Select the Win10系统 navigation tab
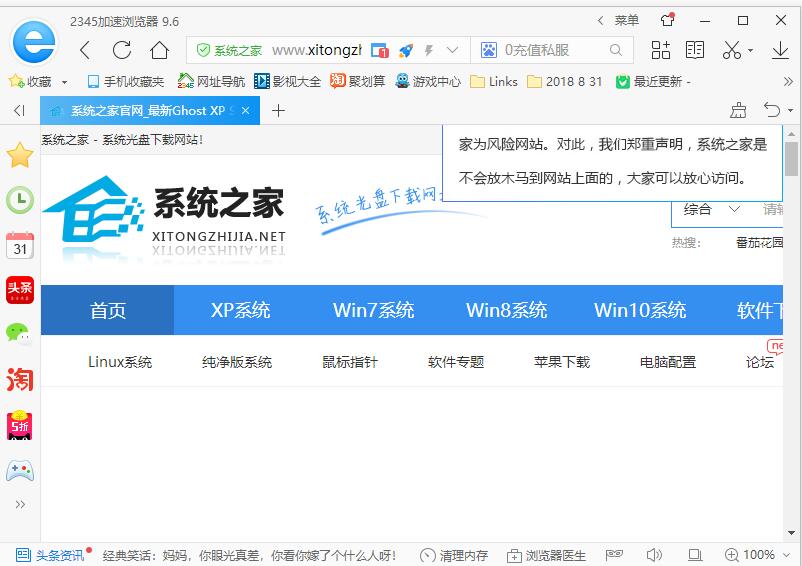The image size is (802, 566). pyautogui.click(x=640, y=310)
